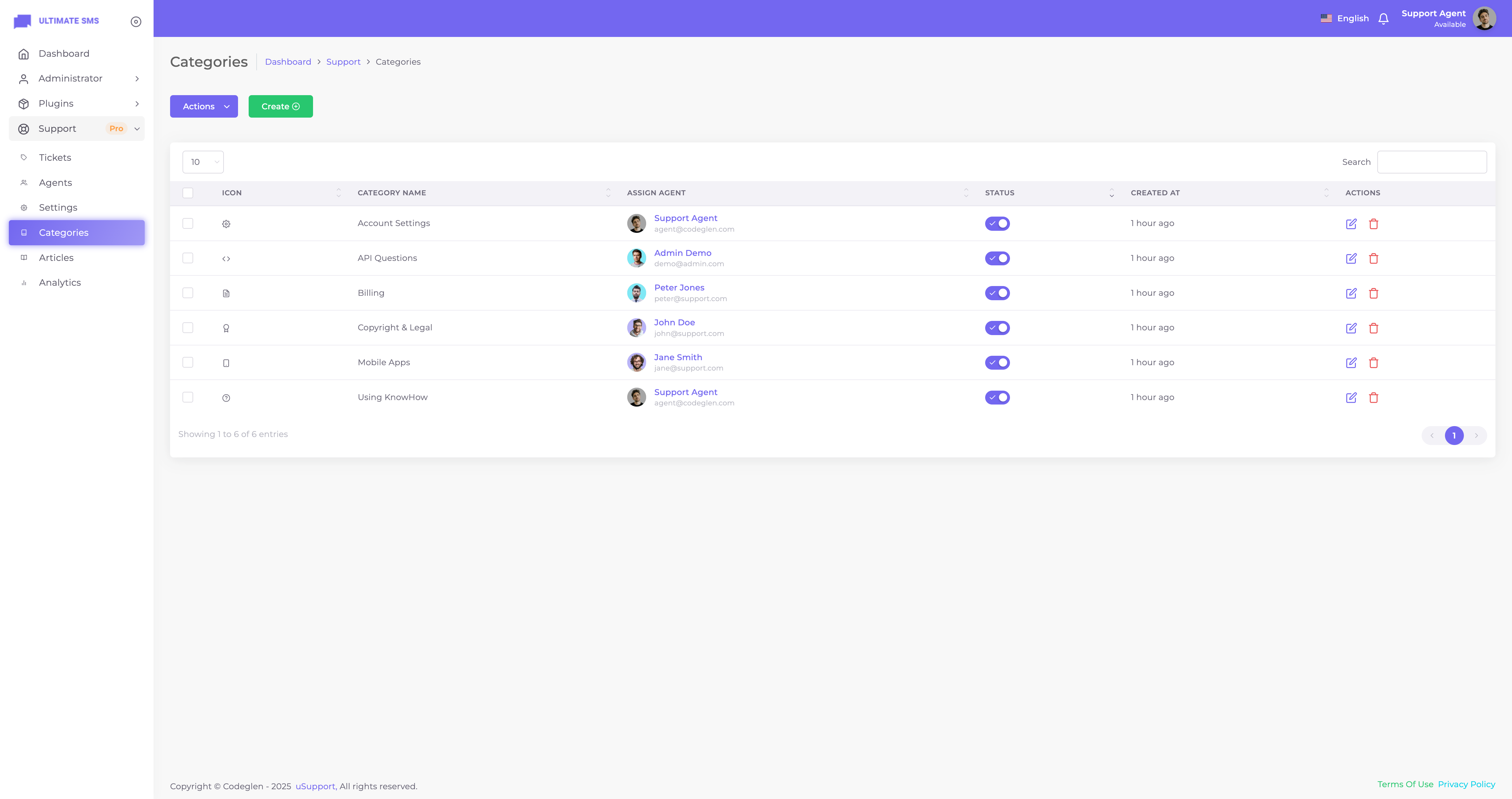Image resolution: width=1512 pixels, height=799 pixels.
Task: Disable the Copyright & Legal status toggle
Action: coord(997,328)
